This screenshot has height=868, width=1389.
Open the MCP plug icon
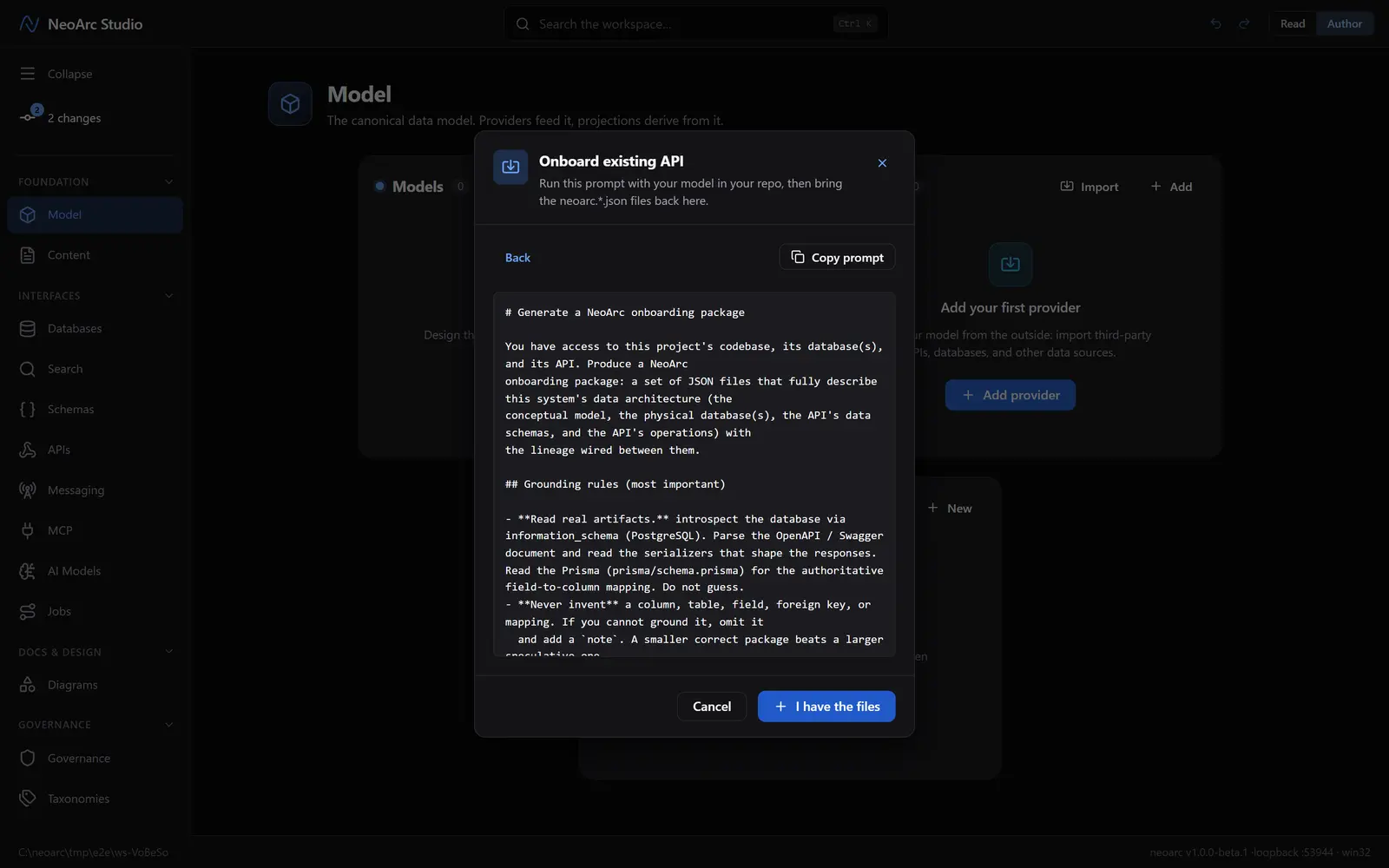(x=28, y=530)
